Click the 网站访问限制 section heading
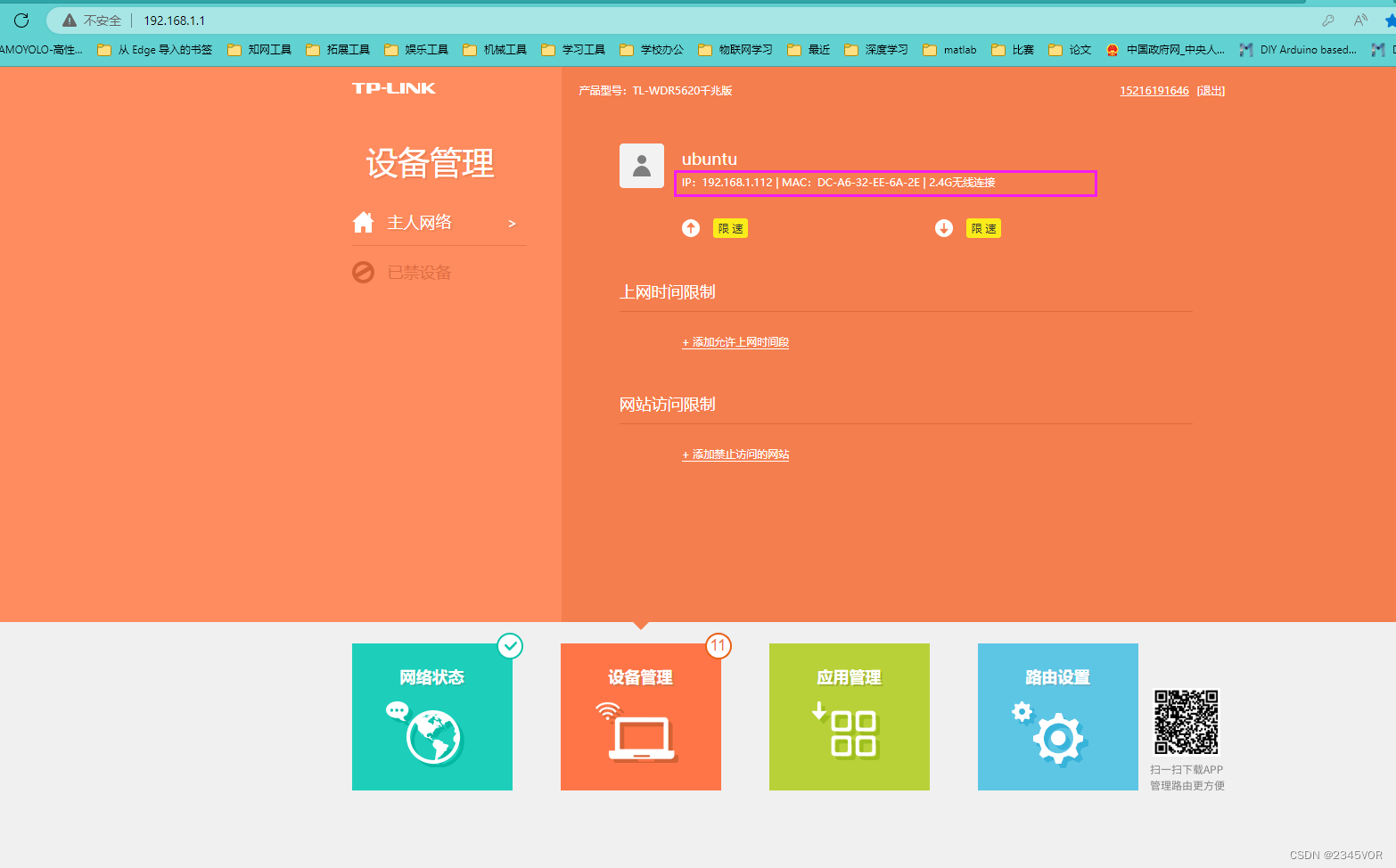Image resolution: width=1396 pixels, height=868 pixels. click(668, 405)
